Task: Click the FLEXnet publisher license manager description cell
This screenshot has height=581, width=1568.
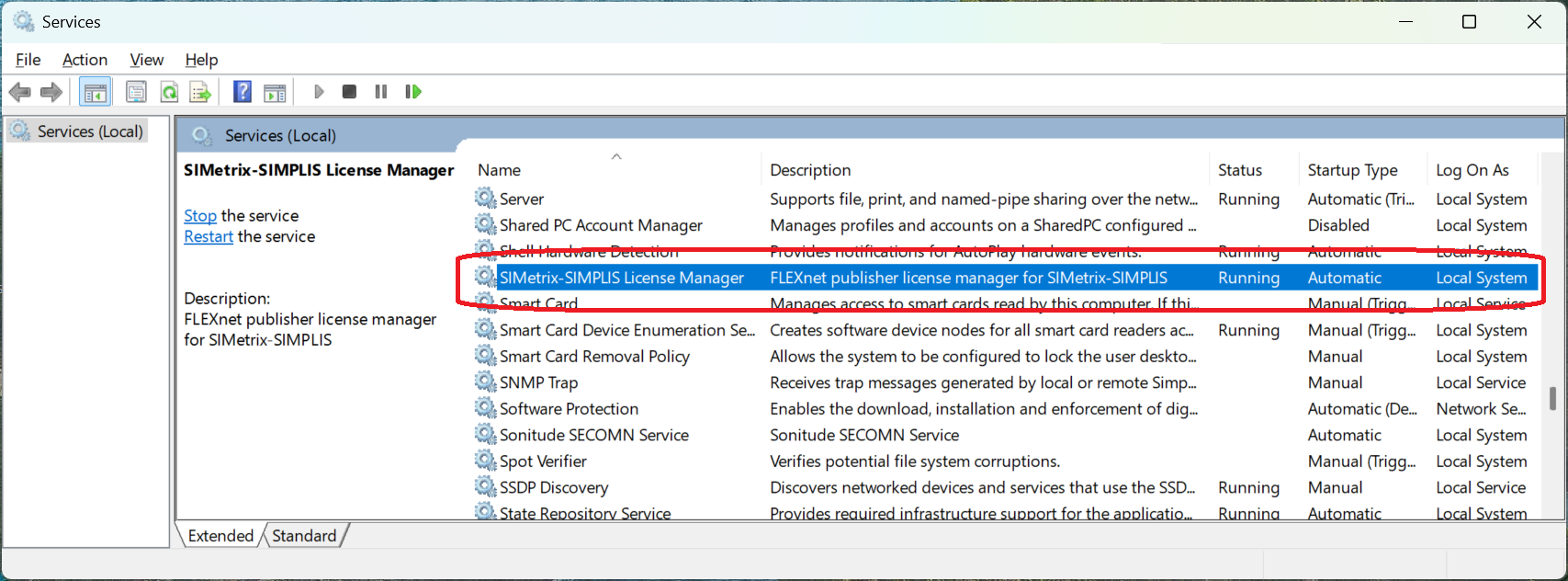Action: (x=968, y=278)
